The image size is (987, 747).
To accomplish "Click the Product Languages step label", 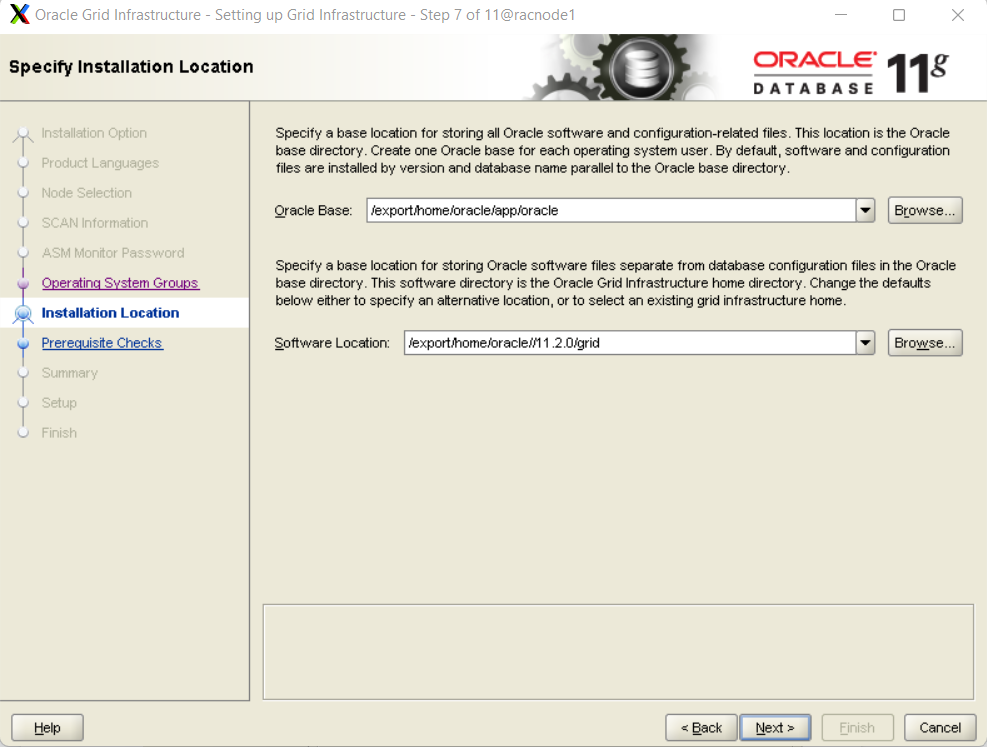I will click(100, 163).
